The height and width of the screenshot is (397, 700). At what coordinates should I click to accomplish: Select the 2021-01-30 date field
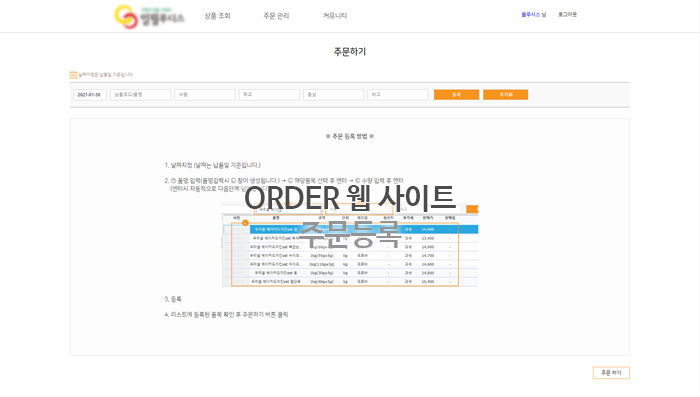tap(90, 95)
